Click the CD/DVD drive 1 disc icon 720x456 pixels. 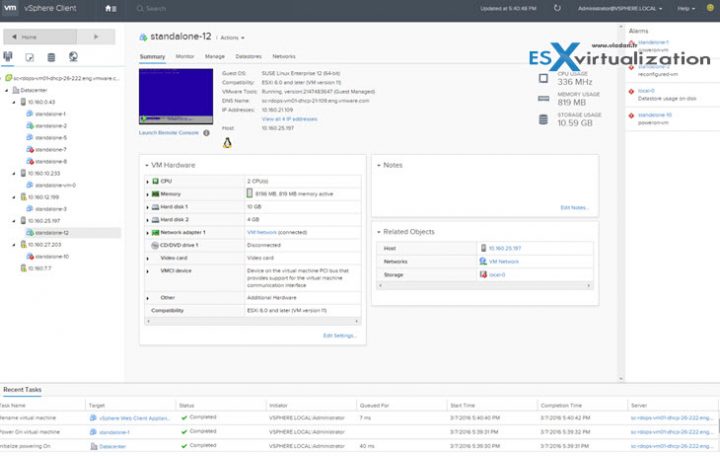click(155, 245)
